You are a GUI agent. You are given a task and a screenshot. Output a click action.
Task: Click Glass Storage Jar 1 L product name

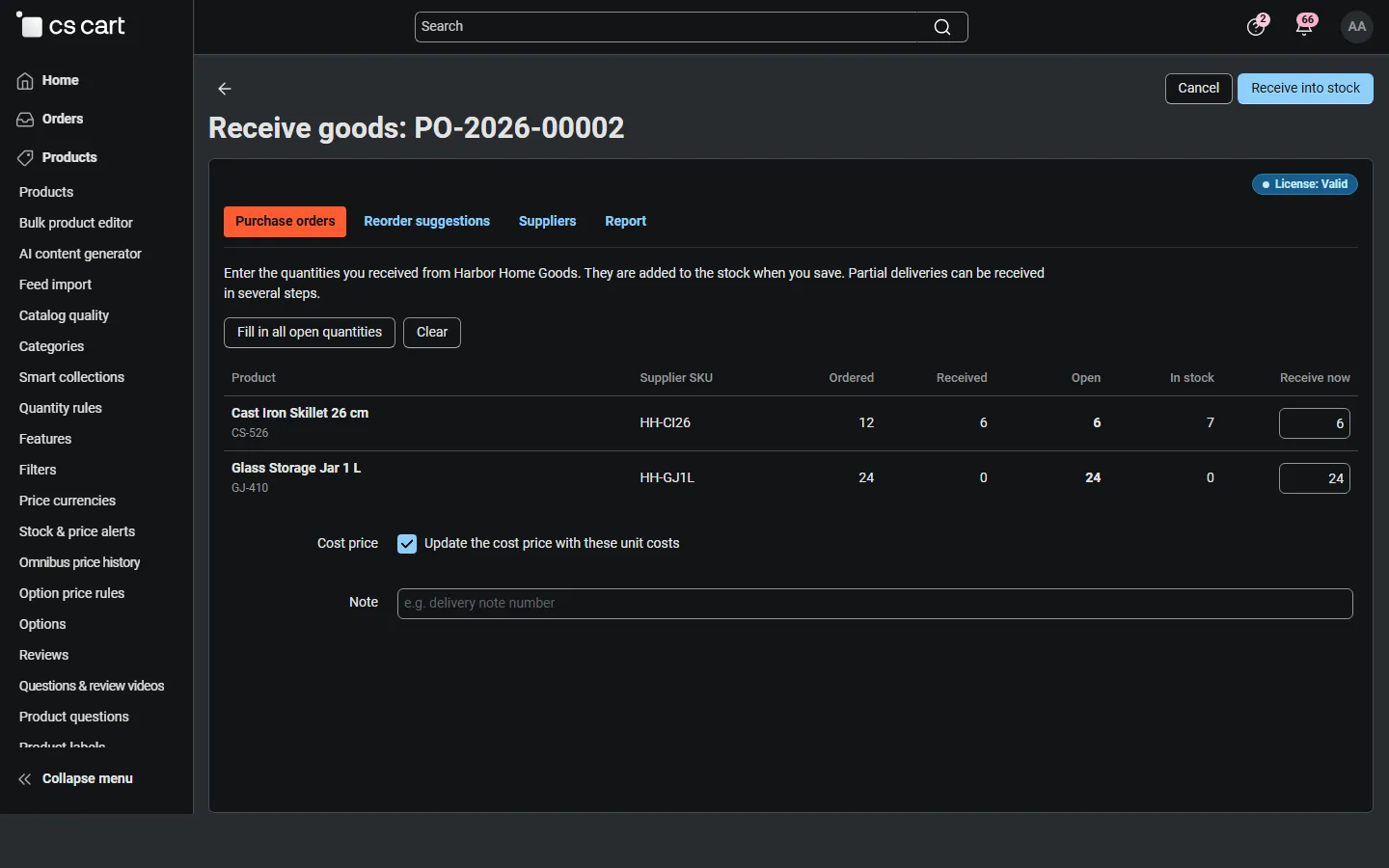click(x=296, y=468)
